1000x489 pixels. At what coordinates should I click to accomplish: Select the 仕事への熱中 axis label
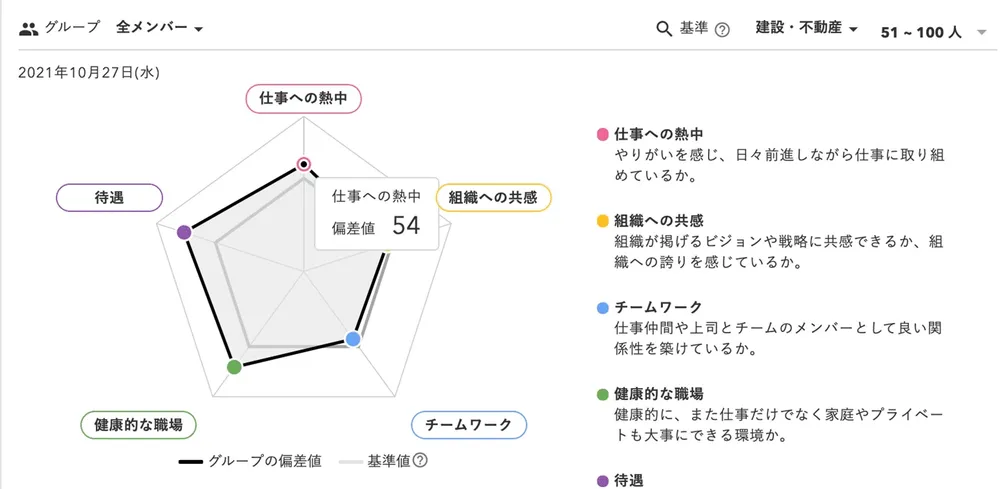tap(303, 98)
